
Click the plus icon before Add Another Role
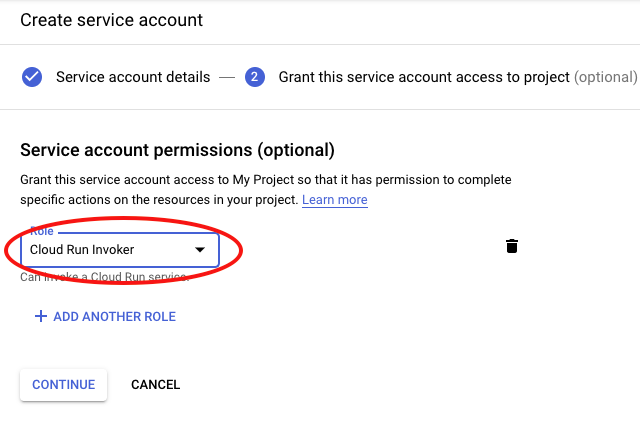[41, 316]
